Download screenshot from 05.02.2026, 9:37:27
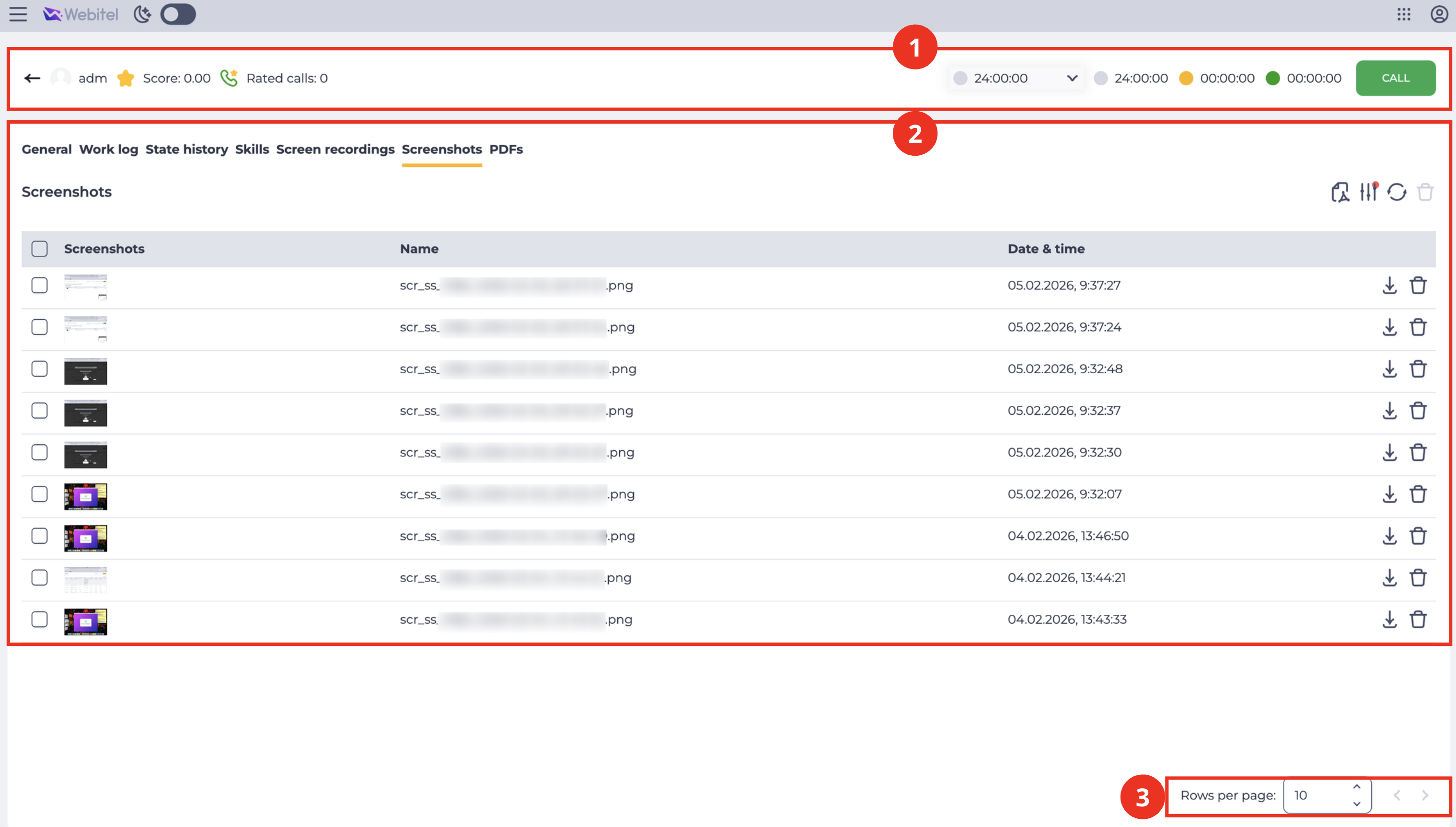This screenshot has height=827, width=1456. [1389, 285]
